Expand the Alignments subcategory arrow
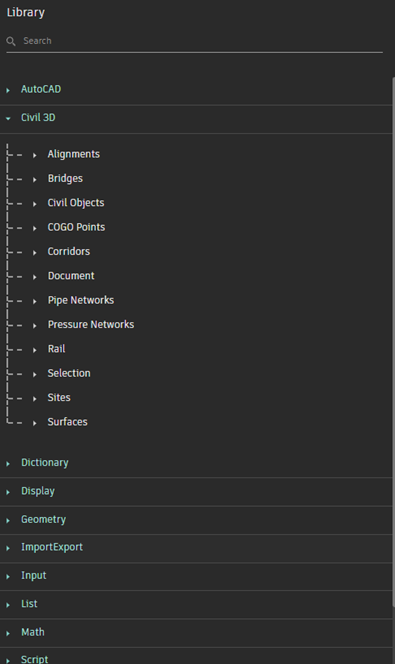This screenshot has height=664, width=395. click(x=35, y=155)
